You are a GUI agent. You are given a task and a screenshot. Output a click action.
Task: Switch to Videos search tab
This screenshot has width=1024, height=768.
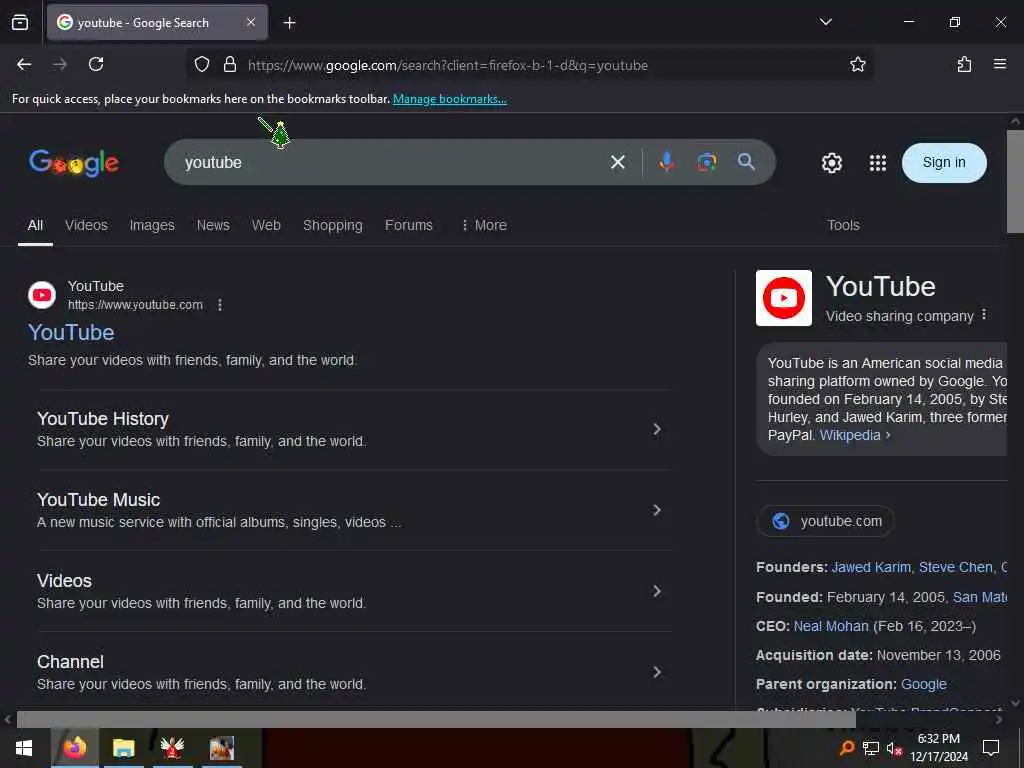[86, 225]
